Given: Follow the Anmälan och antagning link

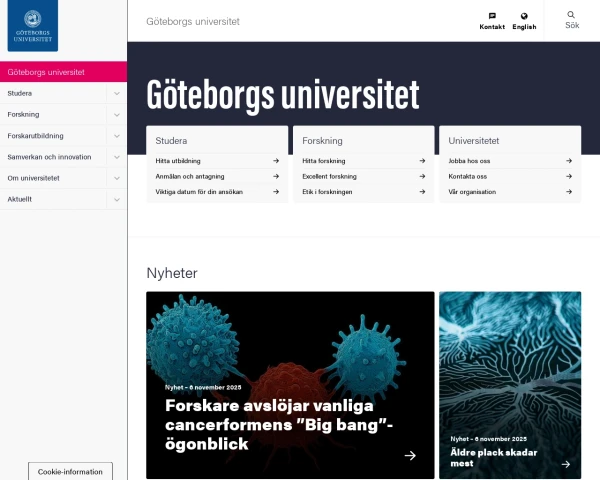Looking at the screenshot, I should click(x=190, y=176).
